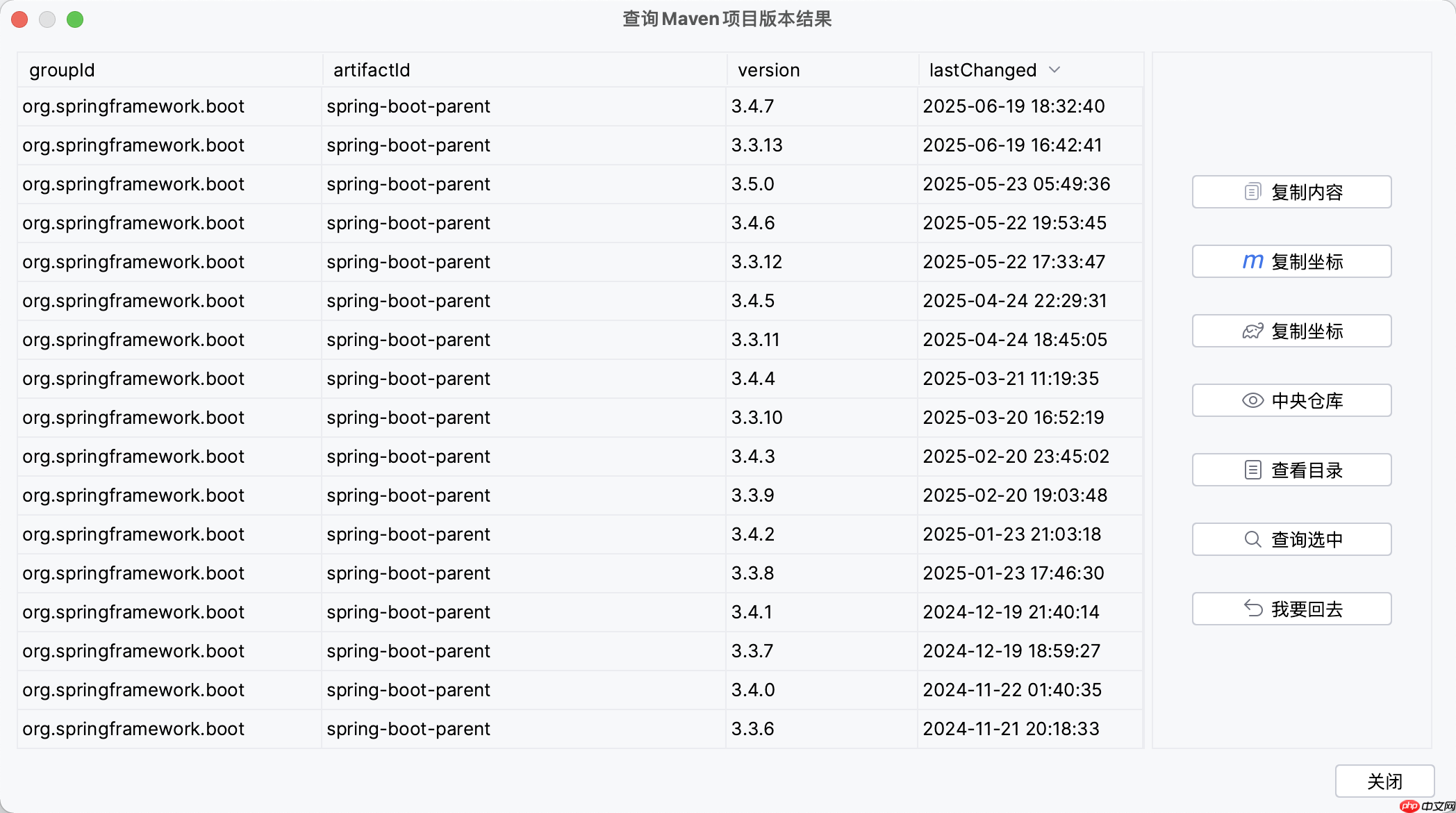This screenshot has height=813, width=1456.
Task: Click the artifactId column header
Action: (371, 69)
